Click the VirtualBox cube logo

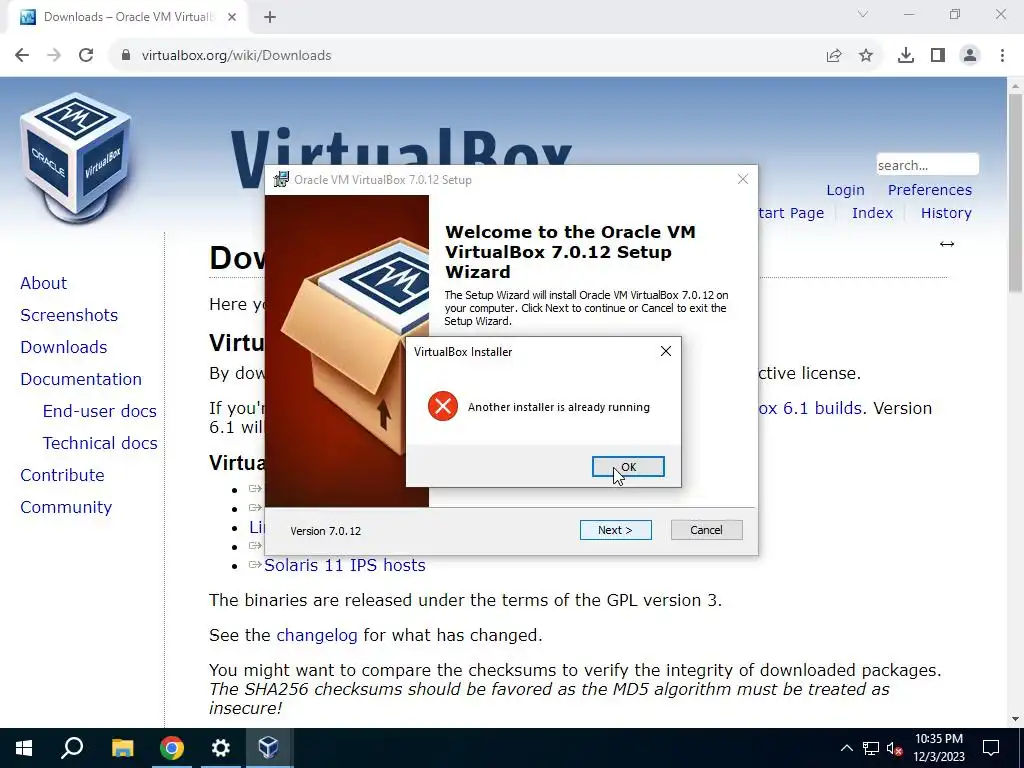pos(76,157)
